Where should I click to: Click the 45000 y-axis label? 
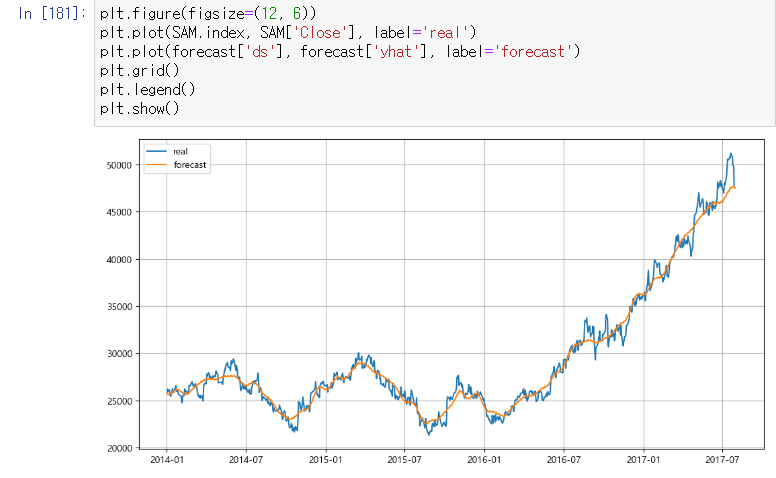[x=119, y=212]
